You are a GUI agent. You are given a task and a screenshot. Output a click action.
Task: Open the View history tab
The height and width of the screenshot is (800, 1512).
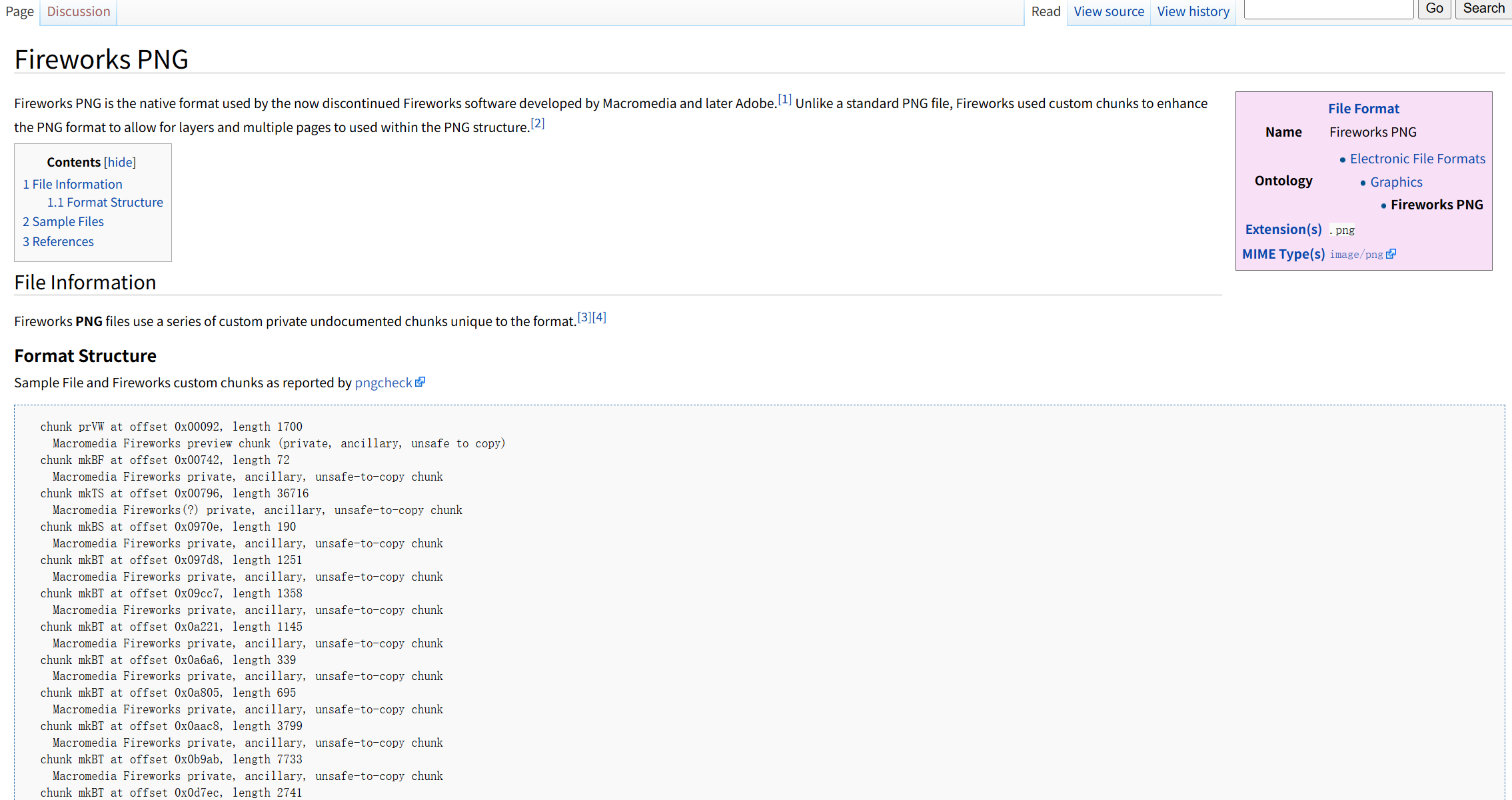coord(1193,11)
